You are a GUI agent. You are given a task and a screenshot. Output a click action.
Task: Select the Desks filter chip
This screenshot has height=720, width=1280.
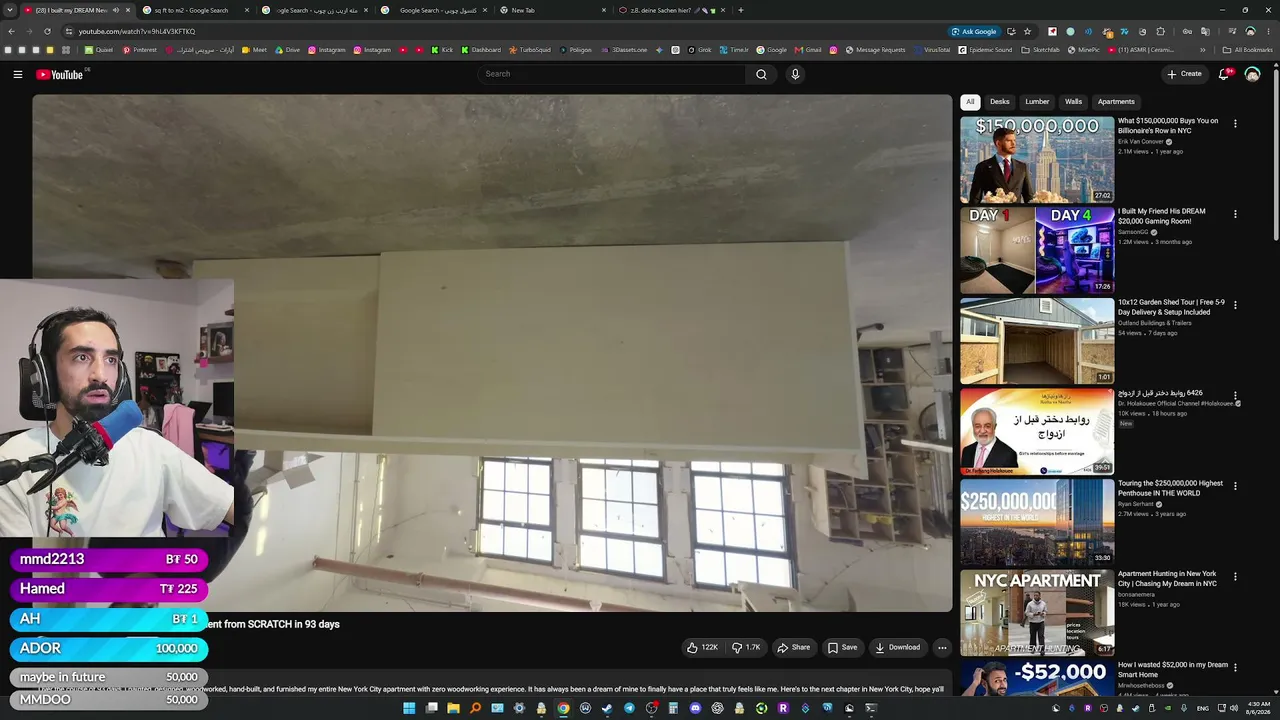(x=1000, y=102)
